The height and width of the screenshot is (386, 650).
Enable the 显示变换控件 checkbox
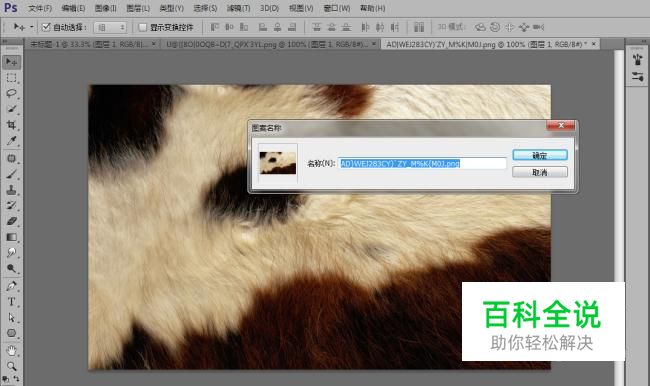pyautogui.click(x=142, y=27)
